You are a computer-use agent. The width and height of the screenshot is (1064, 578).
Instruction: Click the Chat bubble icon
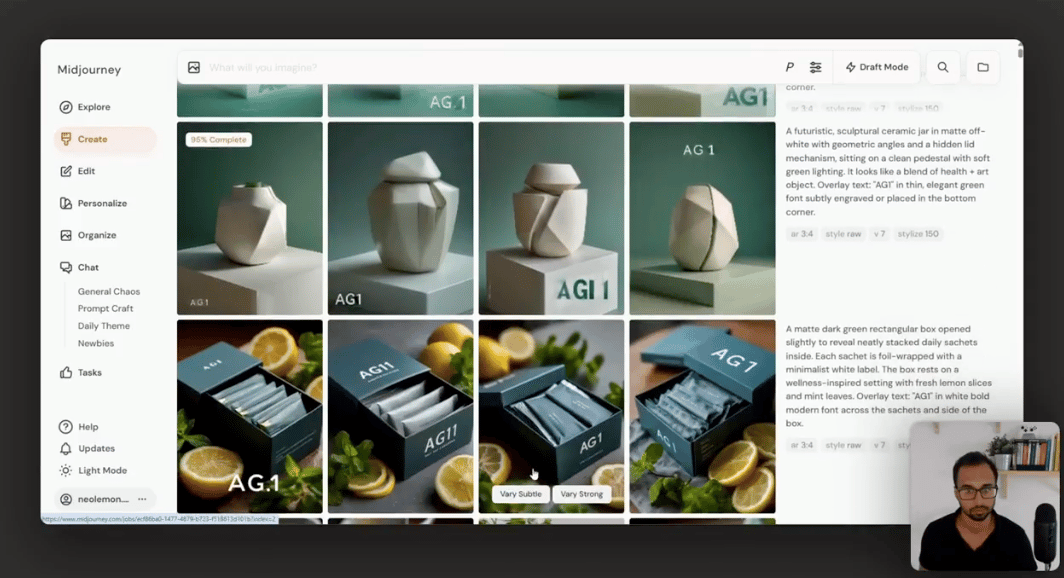[66, 267]
